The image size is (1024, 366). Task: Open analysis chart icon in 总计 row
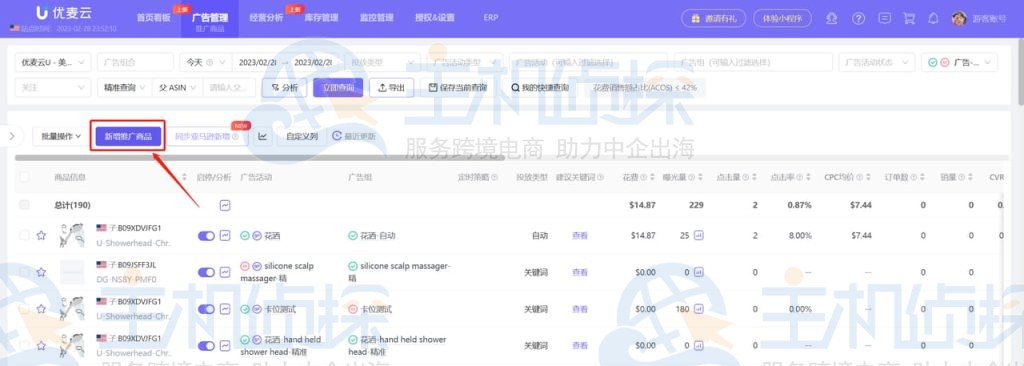225,205
